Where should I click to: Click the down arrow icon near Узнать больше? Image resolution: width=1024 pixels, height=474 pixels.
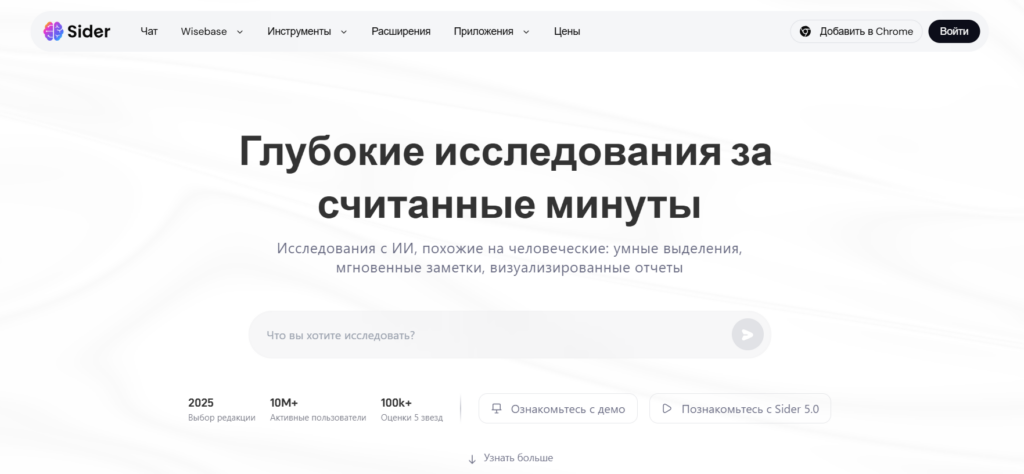[472, 459]
